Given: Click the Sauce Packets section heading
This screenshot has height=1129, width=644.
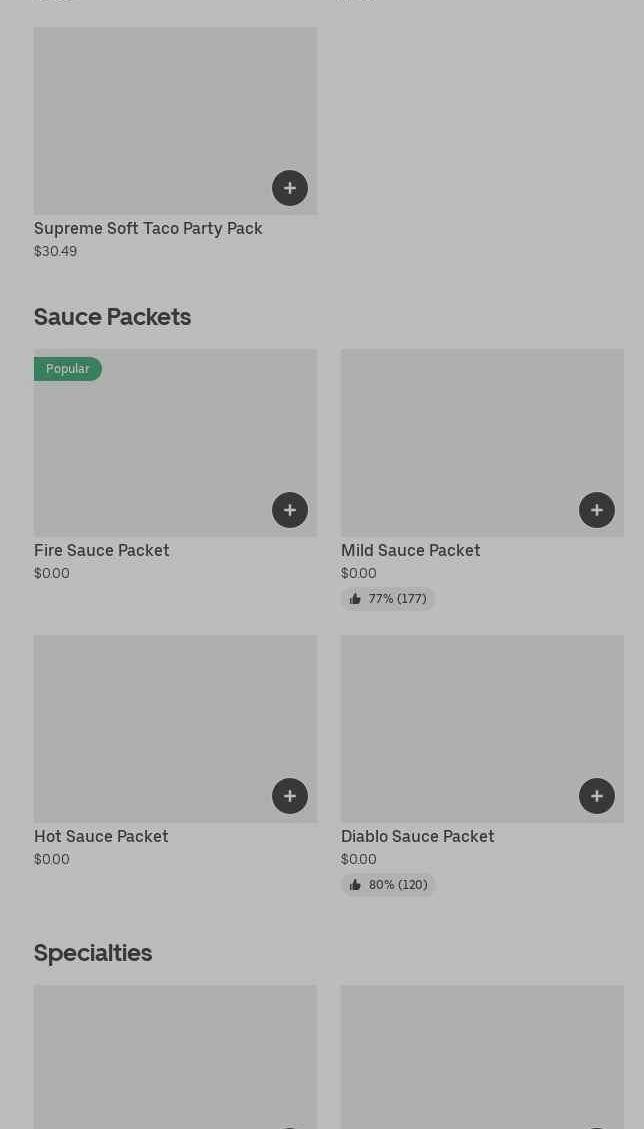Looking at the screenshot, I should (x=112, y=317).
